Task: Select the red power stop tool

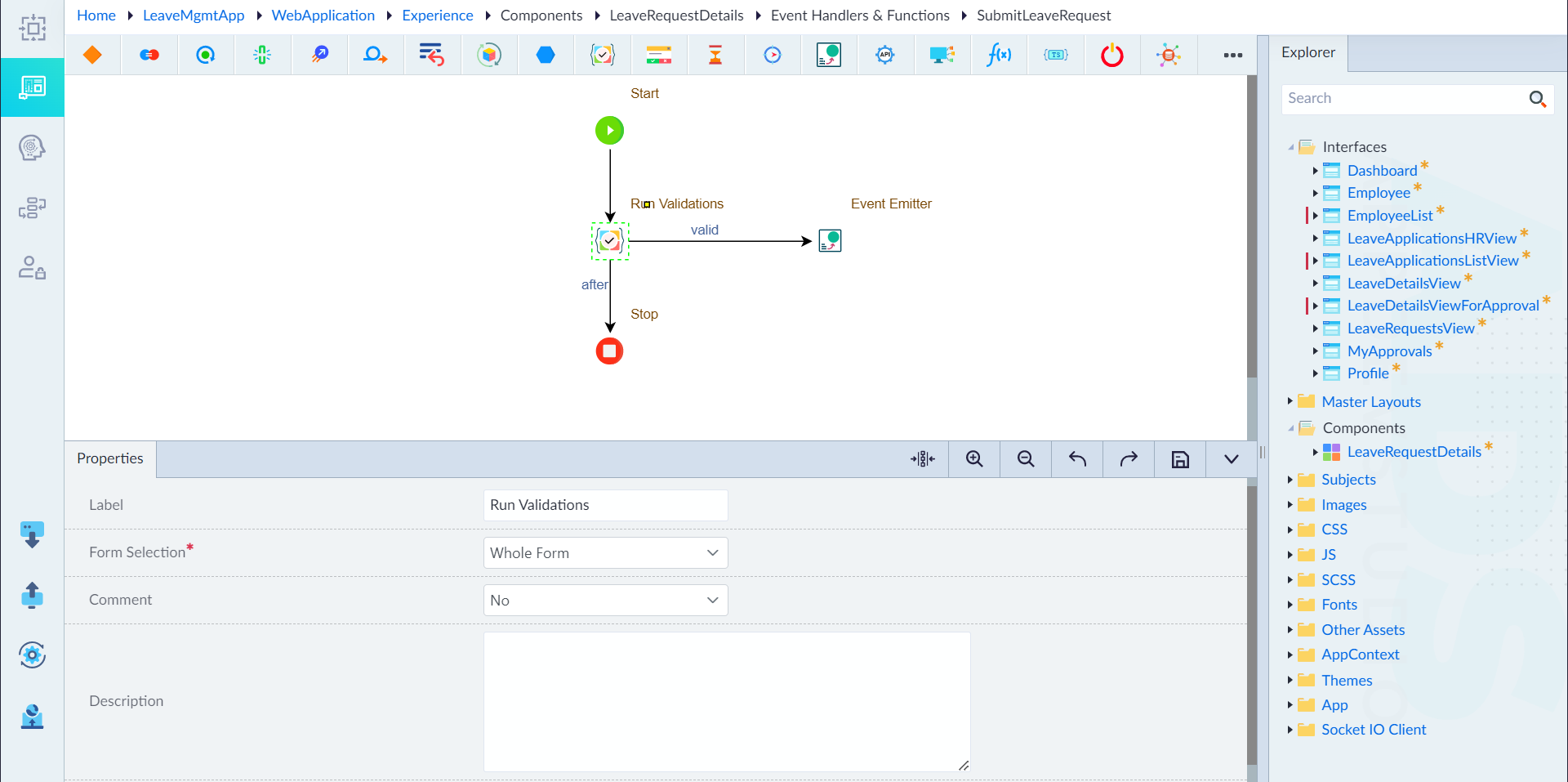Action: [x=1112, y=55]
